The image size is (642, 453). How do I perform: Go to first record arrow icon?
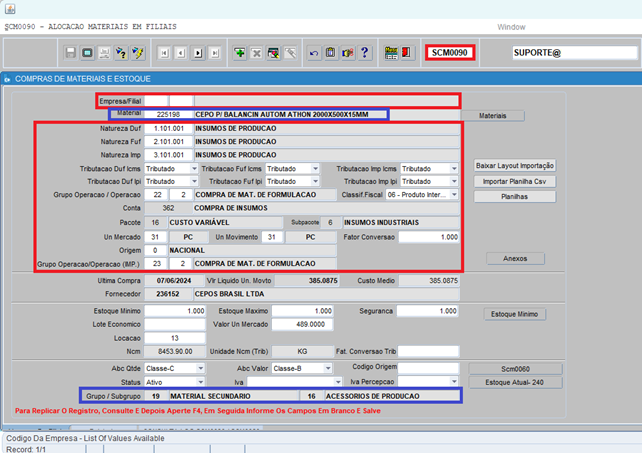(x=164, y=53)
